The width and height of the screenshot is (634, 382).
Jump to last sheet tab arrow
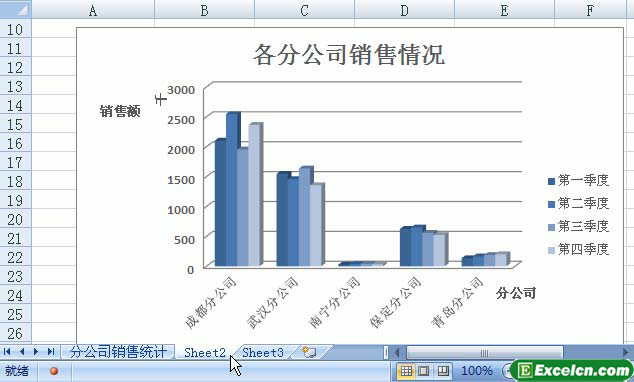tap(51, 352)
